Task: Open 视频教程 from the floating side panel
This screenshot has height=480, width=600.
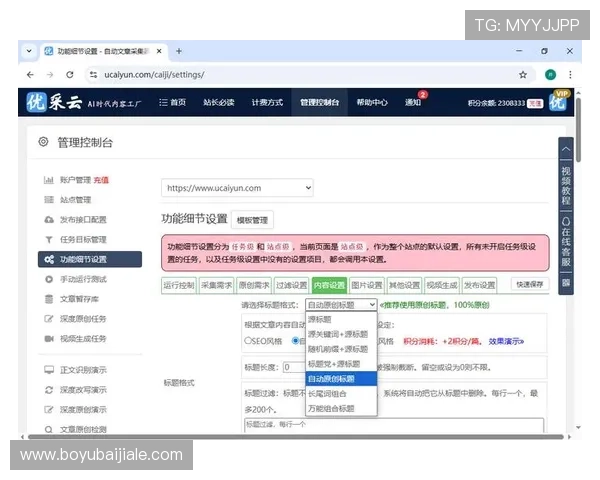Action: [566, 185]
